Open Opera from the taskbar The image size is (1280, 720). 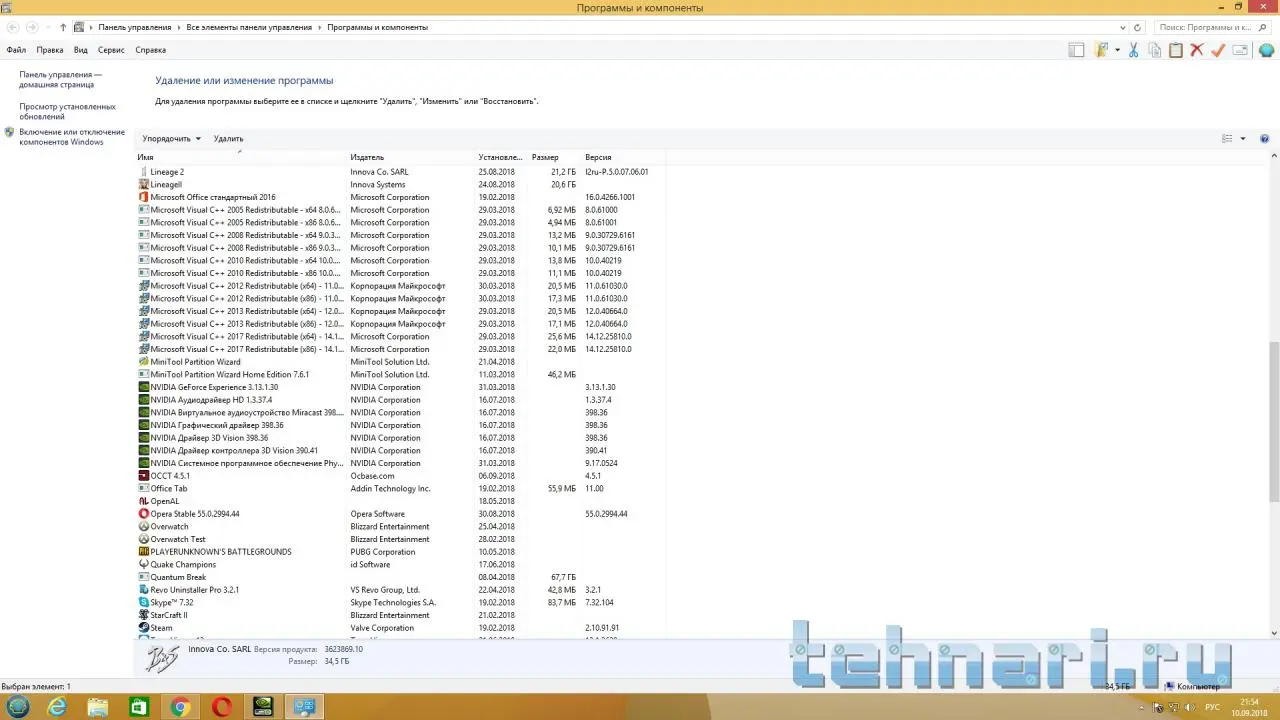click(x=221, y=707)
